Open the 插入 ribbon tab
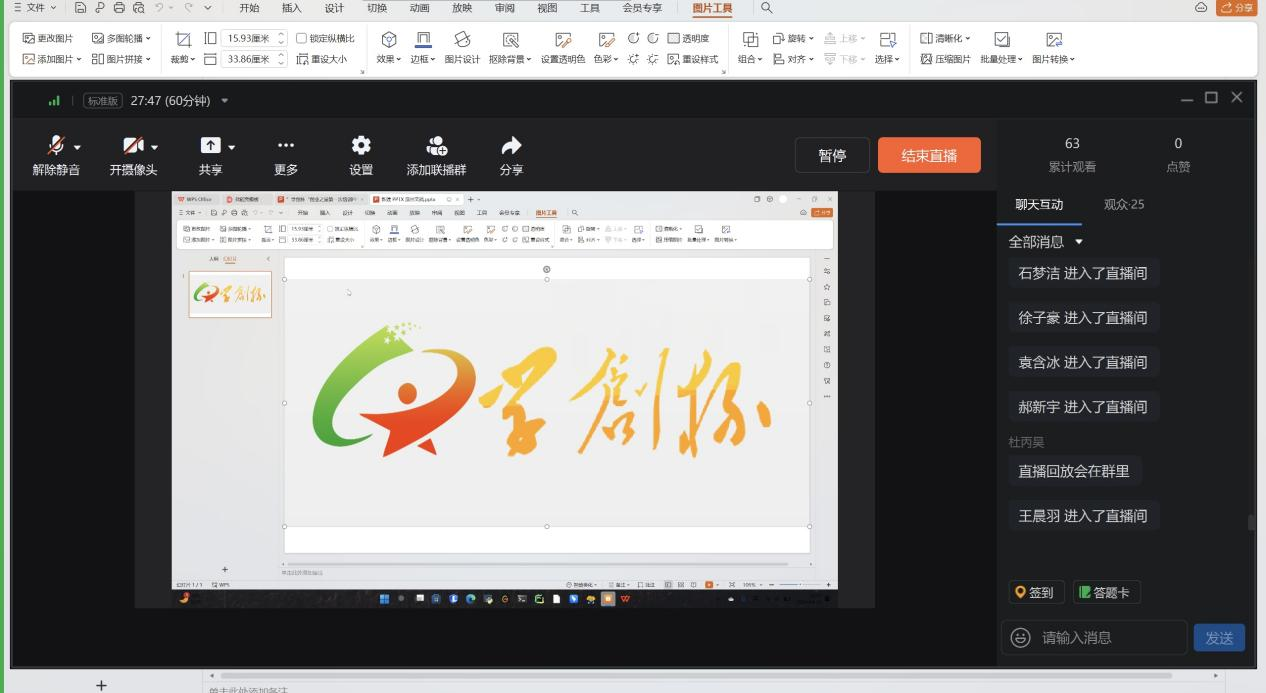The width and height of the screenshot is (1266, 693). 291,8
